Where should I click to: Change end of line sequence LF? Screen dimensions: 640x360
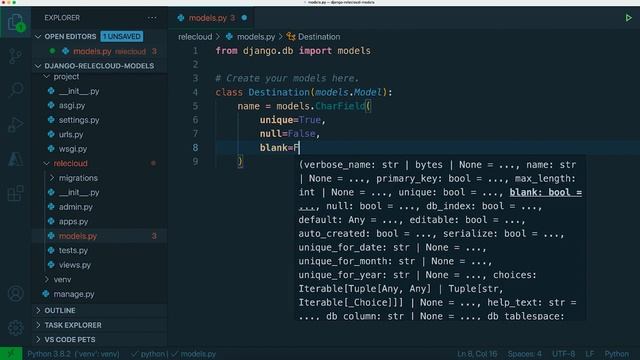(x=589, y=354)
